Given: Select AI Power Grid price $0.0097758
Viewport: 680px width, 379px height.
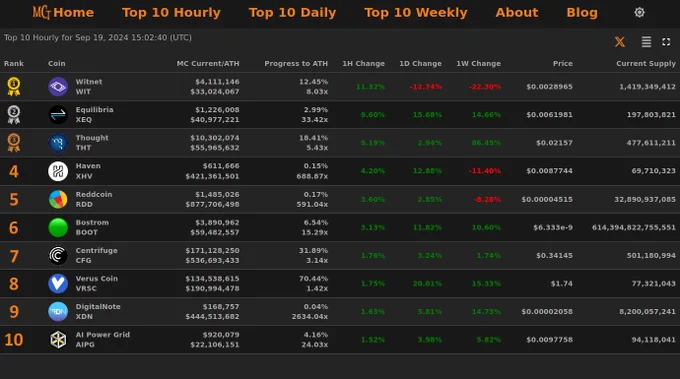Looking at the screenshot, I should [x=549, y=340].
